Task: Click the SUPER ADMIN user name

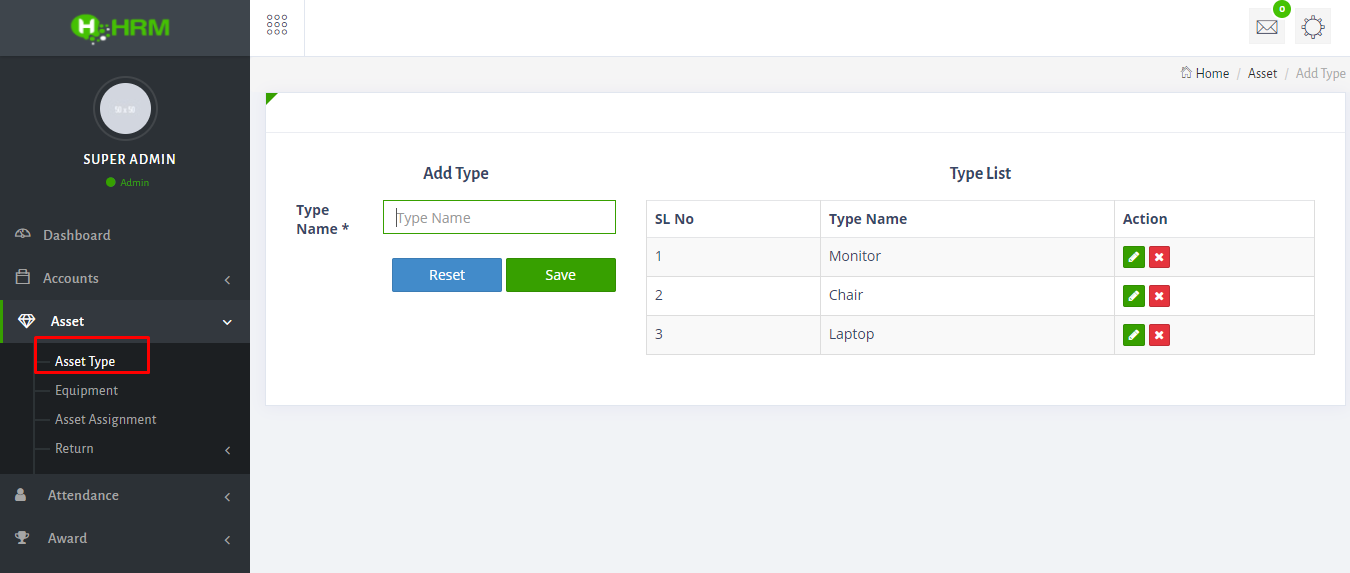Action: (129, 159)
